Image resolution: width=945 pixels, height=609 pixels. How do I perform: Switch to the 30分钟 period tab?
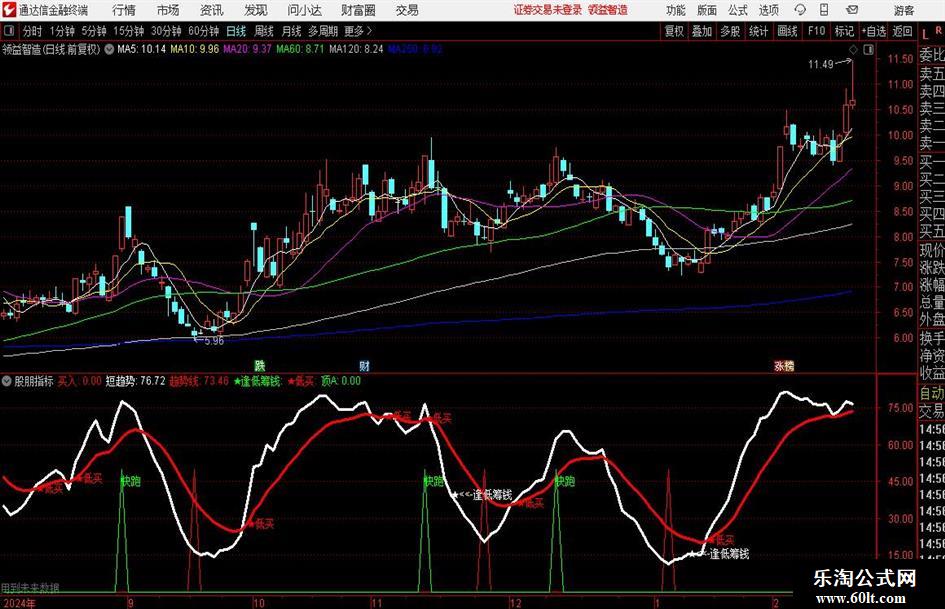(166, 31)
